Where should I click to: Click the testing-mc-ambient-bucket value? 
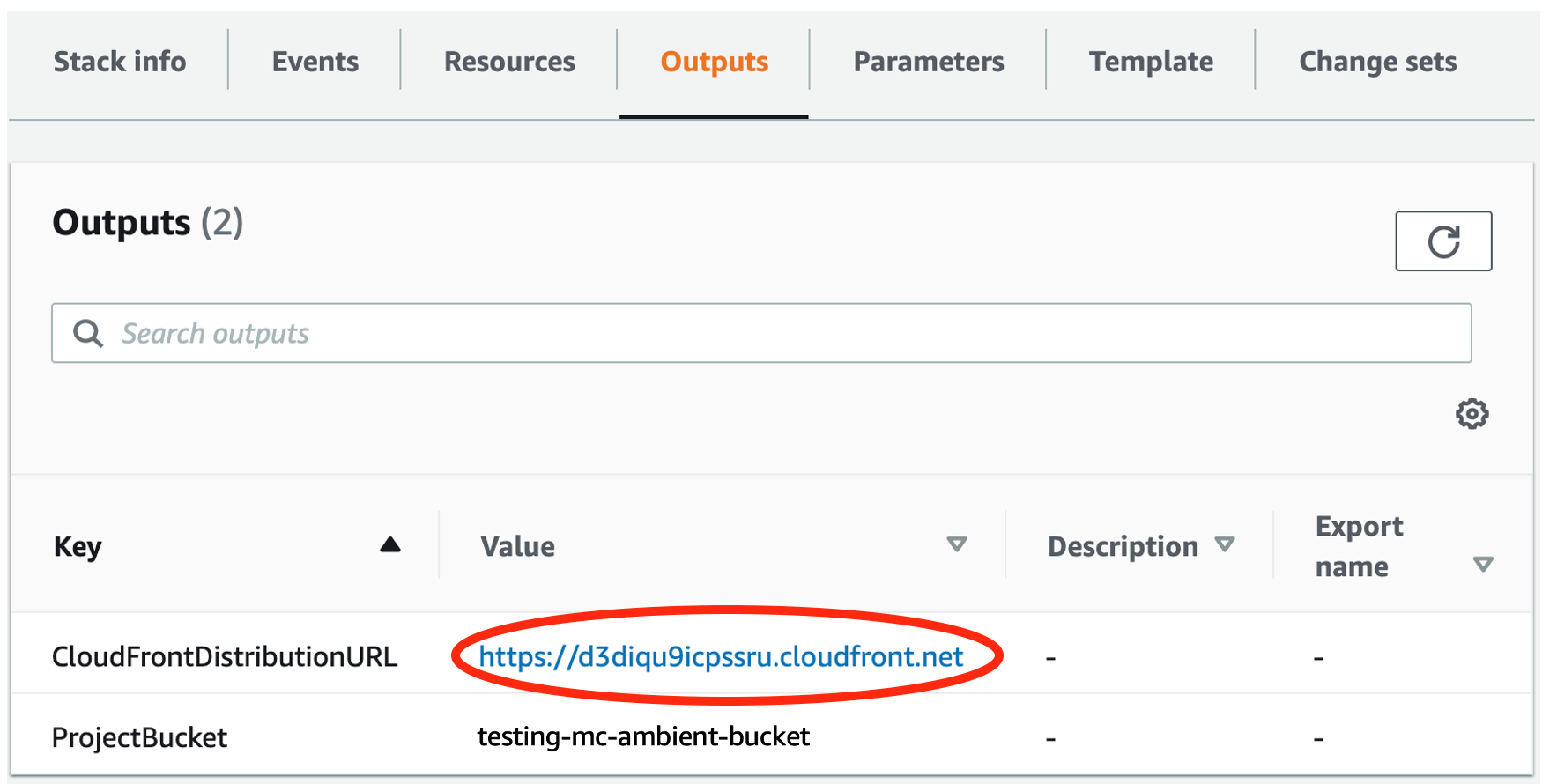pyautogui.click(x=643, y=736)
